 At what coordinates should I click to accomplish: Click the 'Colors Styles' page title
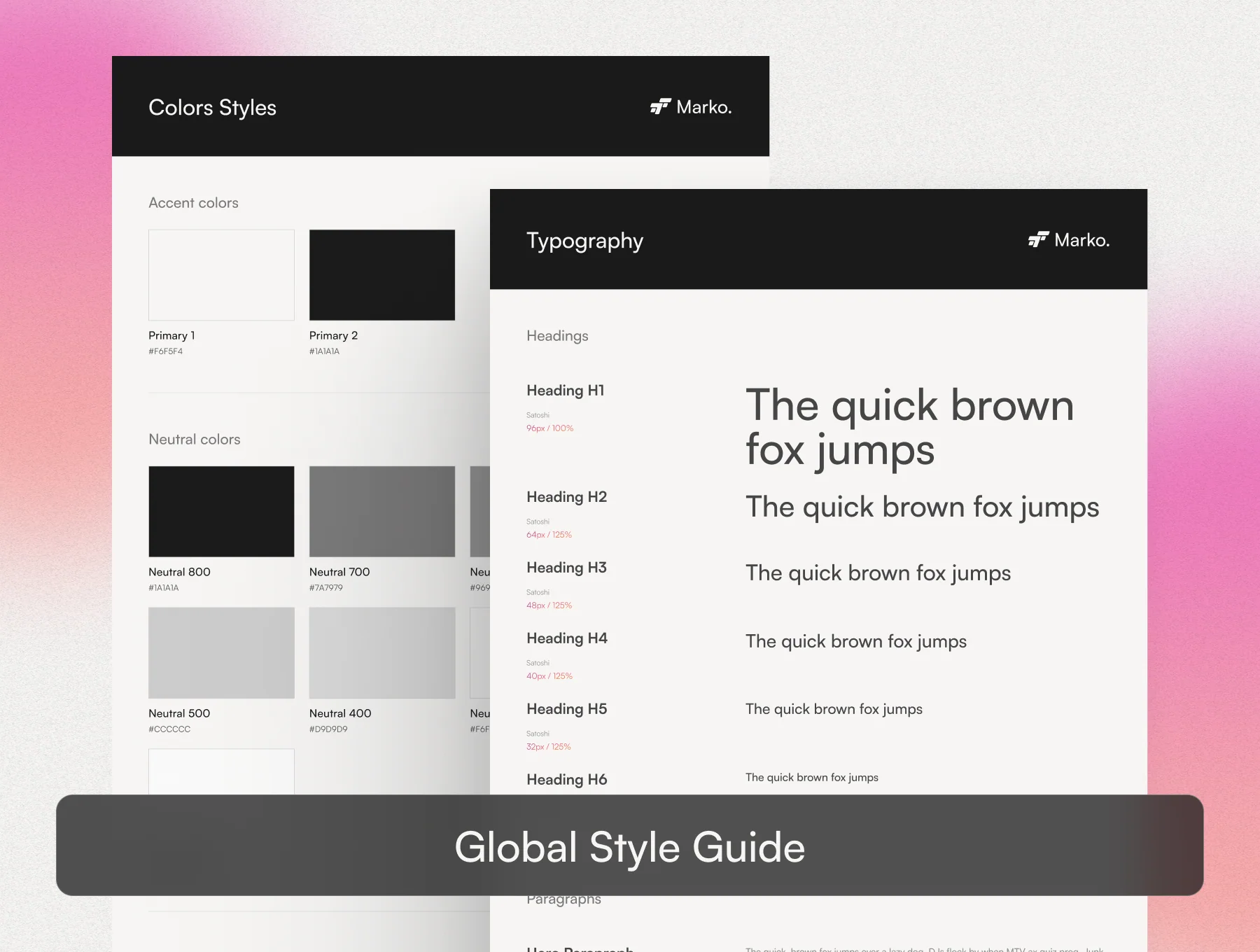pos(212,108)
